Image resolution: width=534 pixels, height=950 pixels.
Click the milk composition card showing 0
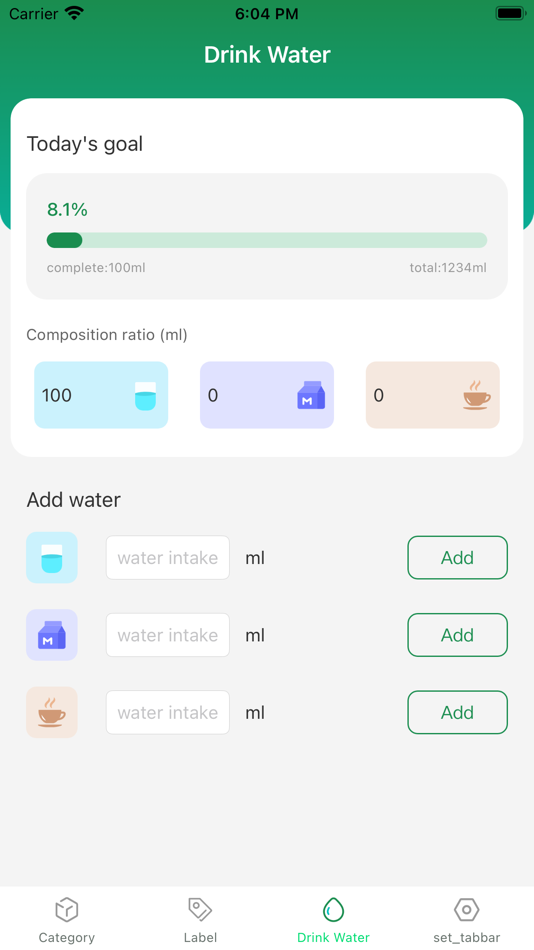267,395
